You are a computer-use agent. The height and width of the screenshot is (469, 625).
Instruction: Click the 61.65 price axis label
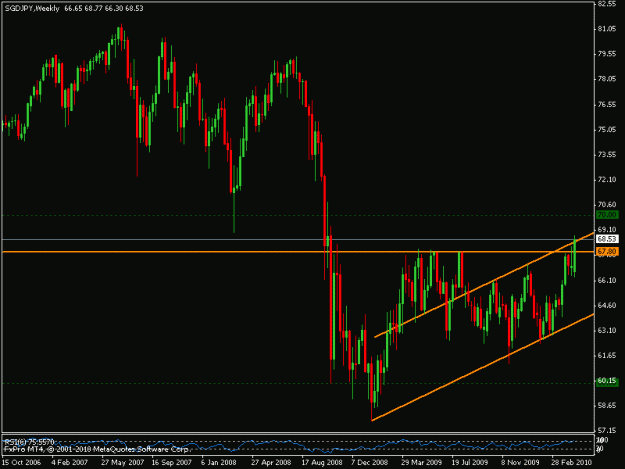tap(607, 355)
